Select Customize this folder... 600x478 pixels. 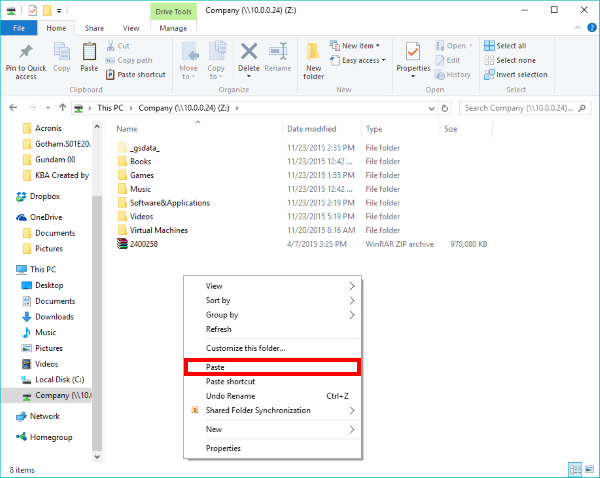click(x=272, y=348)
